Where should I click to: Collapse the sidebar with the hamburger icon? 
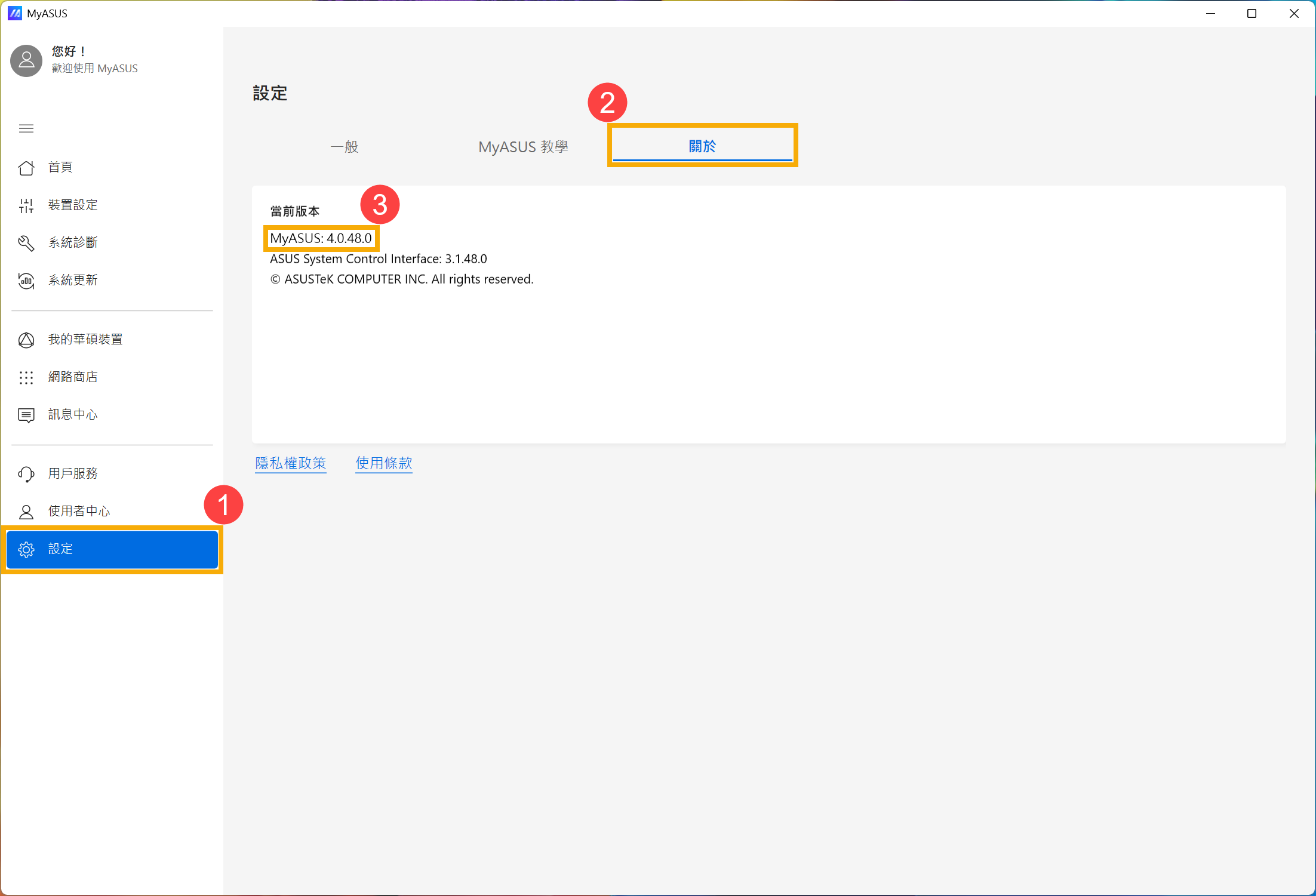click(26, 128)
